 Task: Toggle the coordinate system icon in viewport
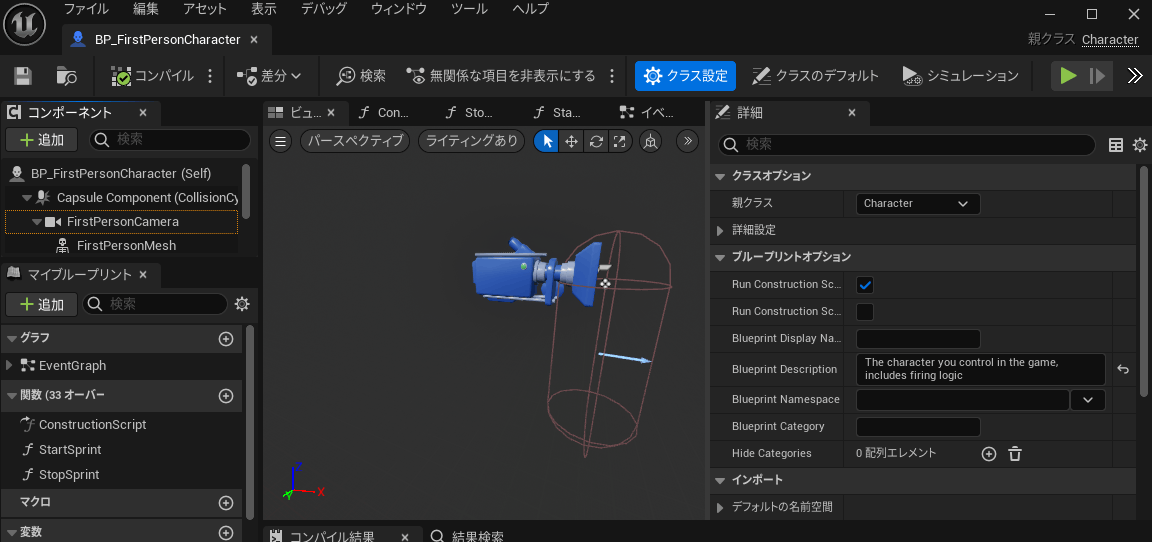tap(650, 141)
